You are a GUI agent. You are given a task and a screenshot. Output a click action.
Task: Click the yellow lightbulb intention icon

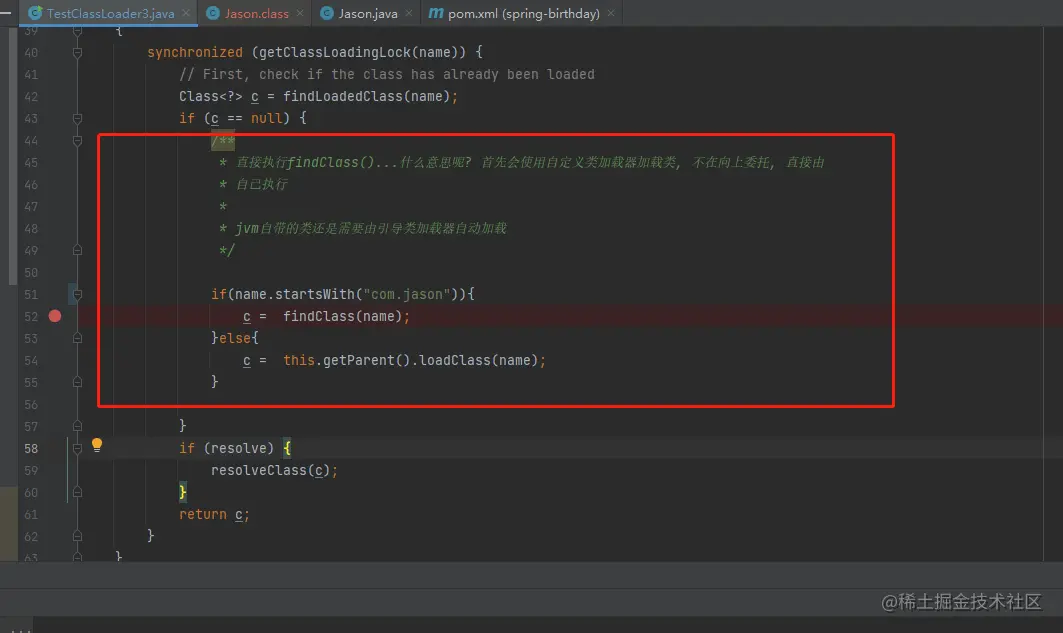(97, 445)
